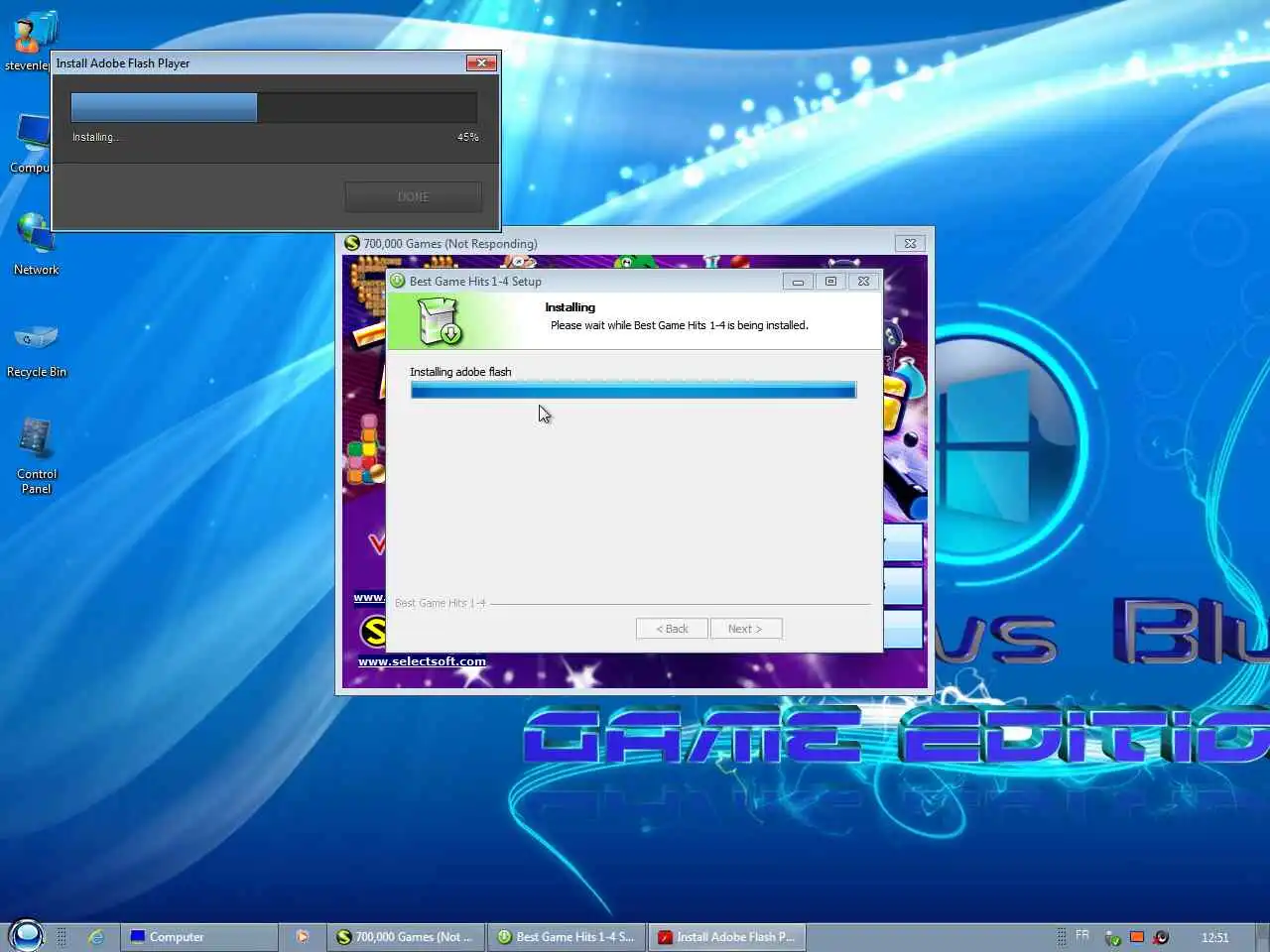Click the yellow Selectsoft S logo
Screen dimensions: 1270x952
tap(373, 630)
